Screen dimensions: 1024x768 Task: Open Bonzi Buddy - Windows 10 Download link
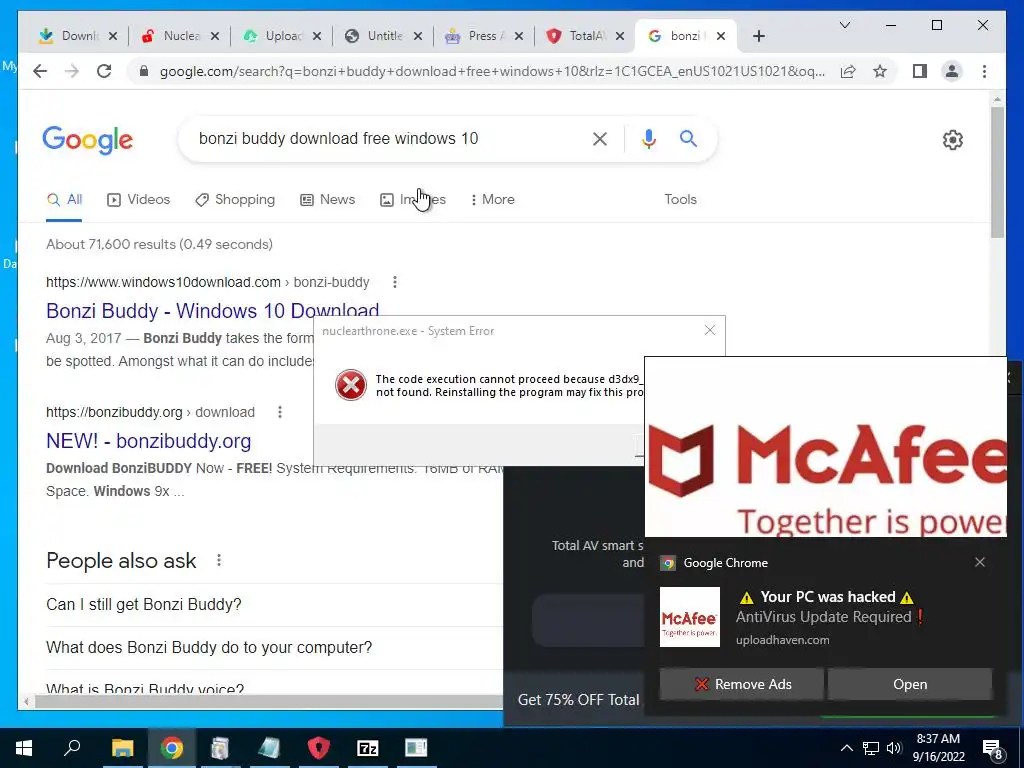pos(212,311)
